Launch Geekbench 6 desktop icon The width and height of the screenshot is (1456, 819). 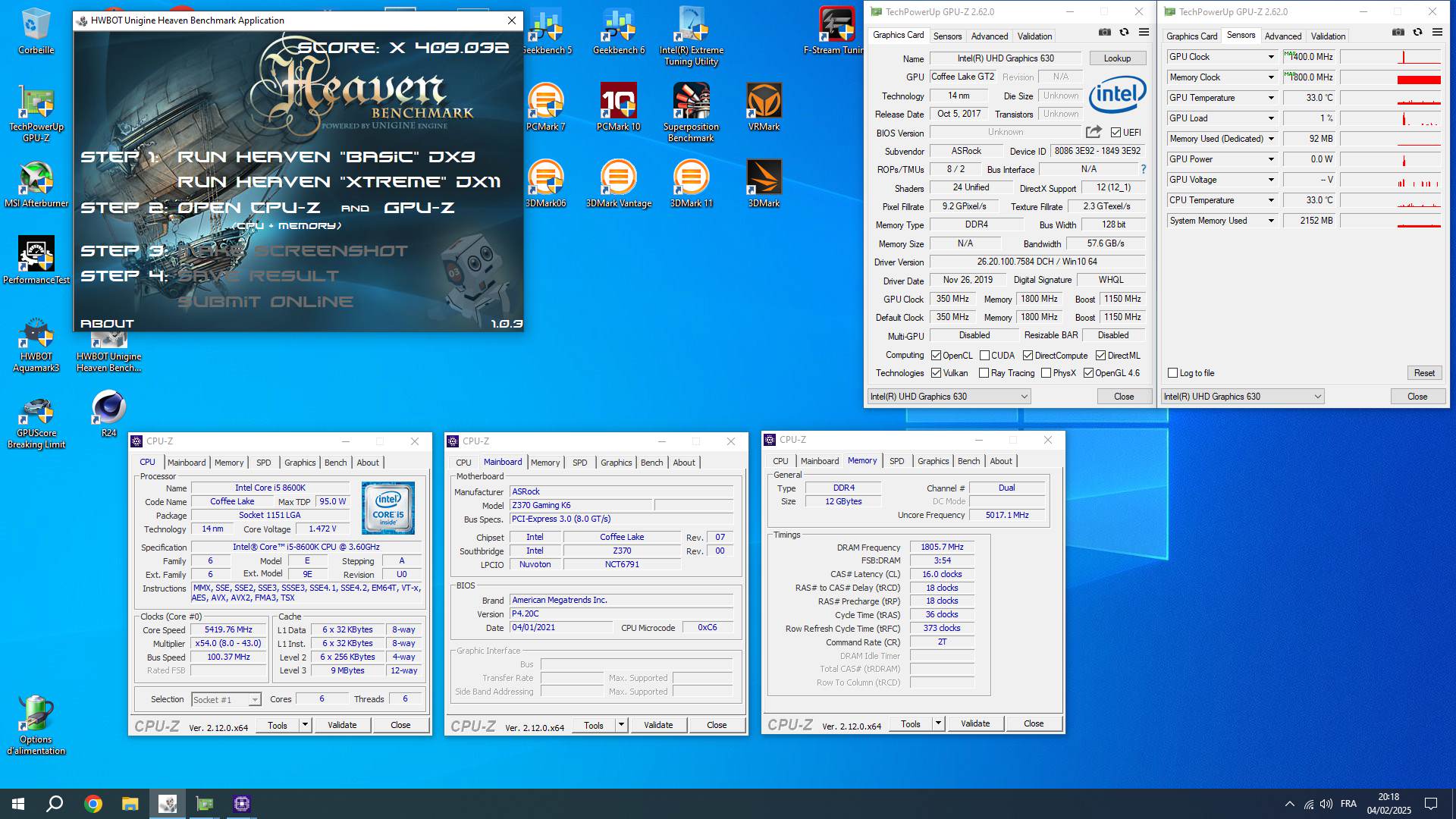[618, 31]
